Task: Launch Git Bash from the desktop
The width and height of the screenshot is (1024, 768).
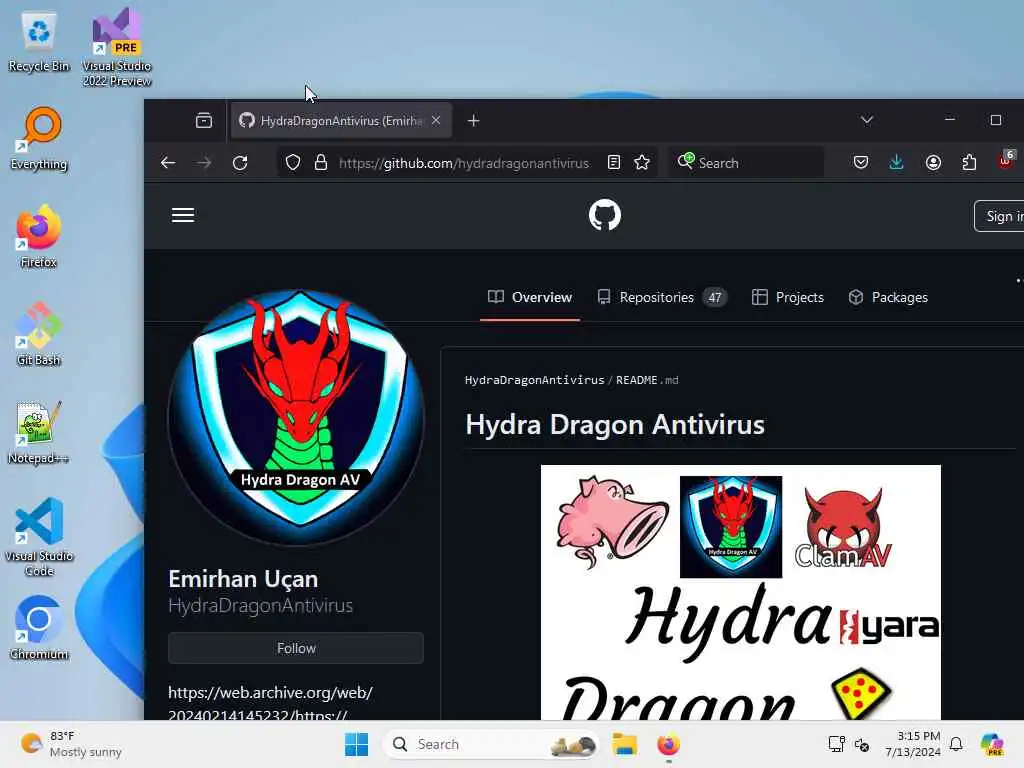Action: (x=39, y=334)
